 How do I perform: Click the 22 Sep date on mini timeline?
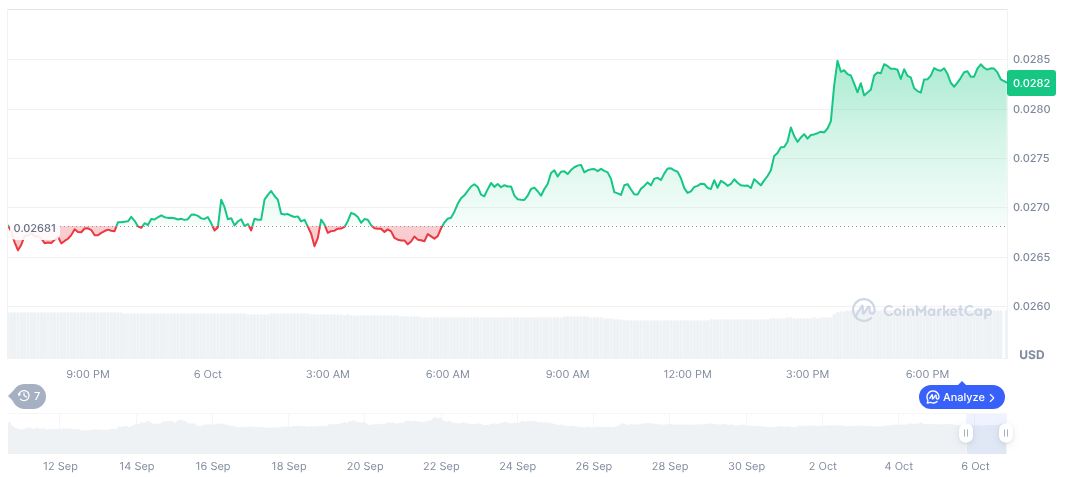(x=441, y=466)
